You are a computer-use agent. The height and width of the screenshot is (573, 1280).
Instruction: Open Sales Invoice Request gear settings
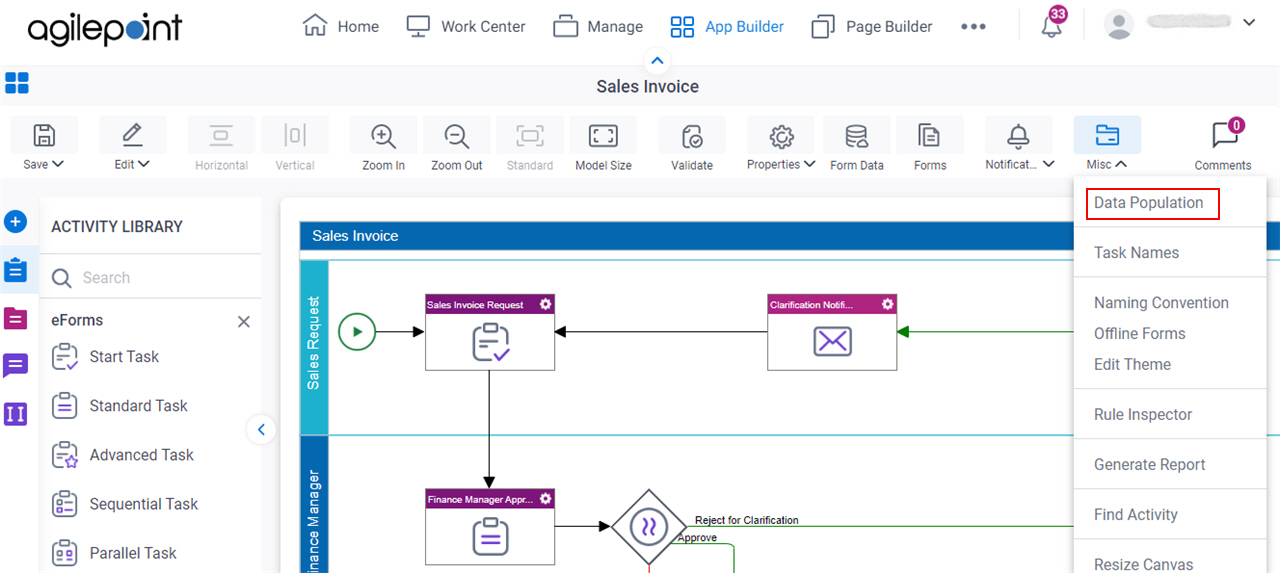pos(545,304)
